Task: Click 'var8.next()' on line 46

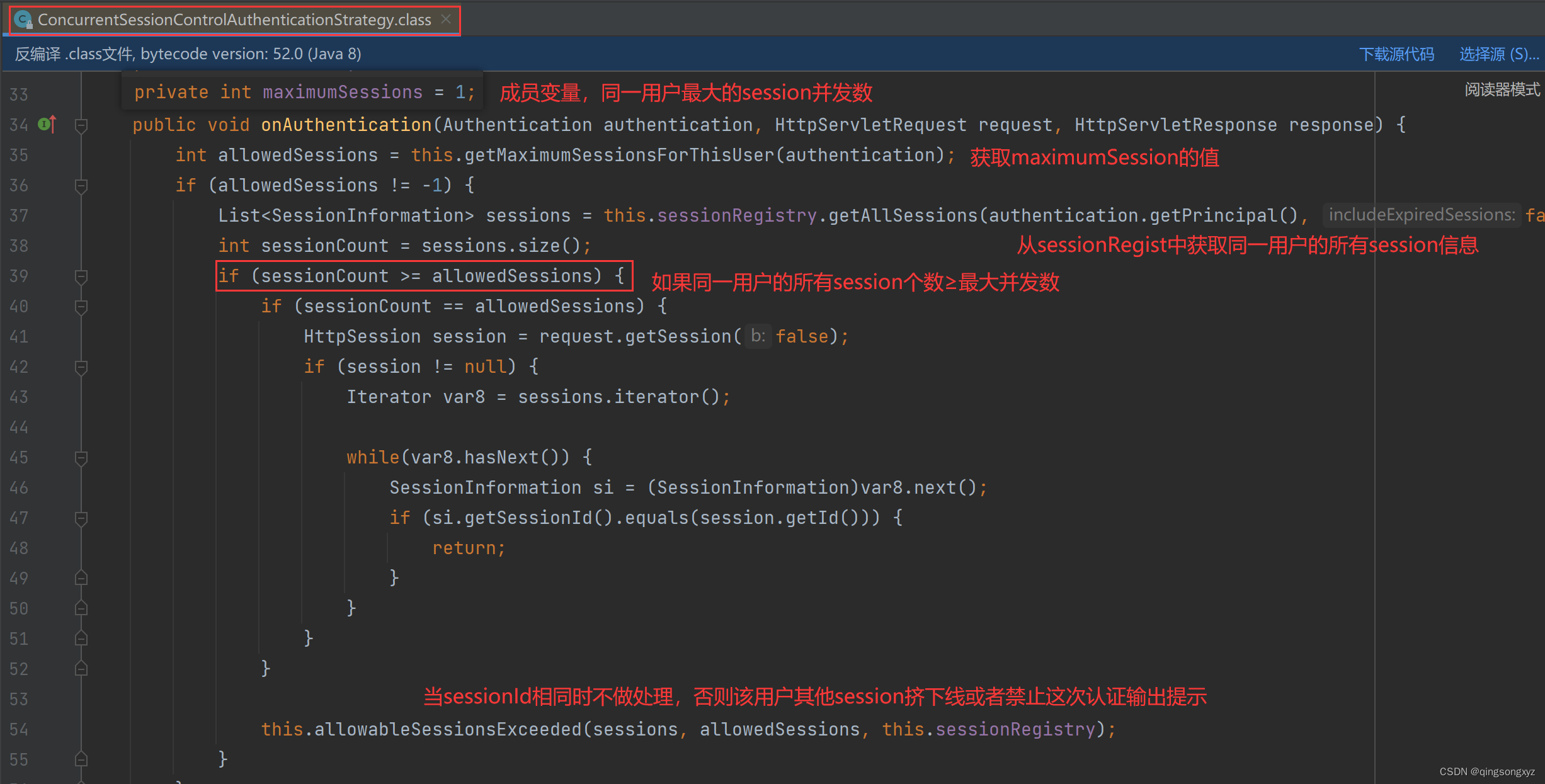Action: click(x=918, y=487)
